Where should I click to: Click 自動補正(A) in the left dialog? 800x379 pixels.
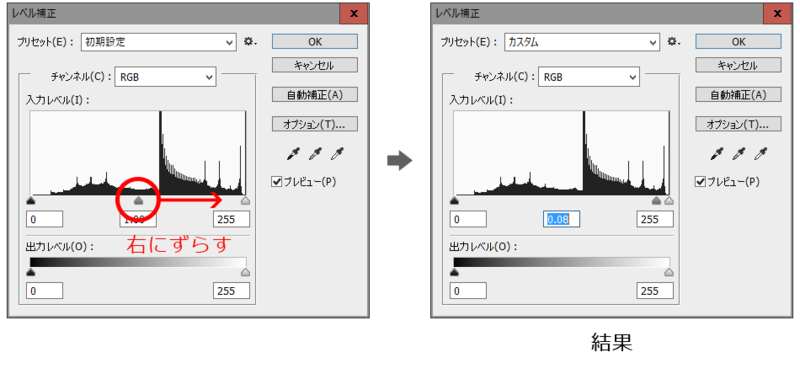pyautogui.click(x=315, y=94)
